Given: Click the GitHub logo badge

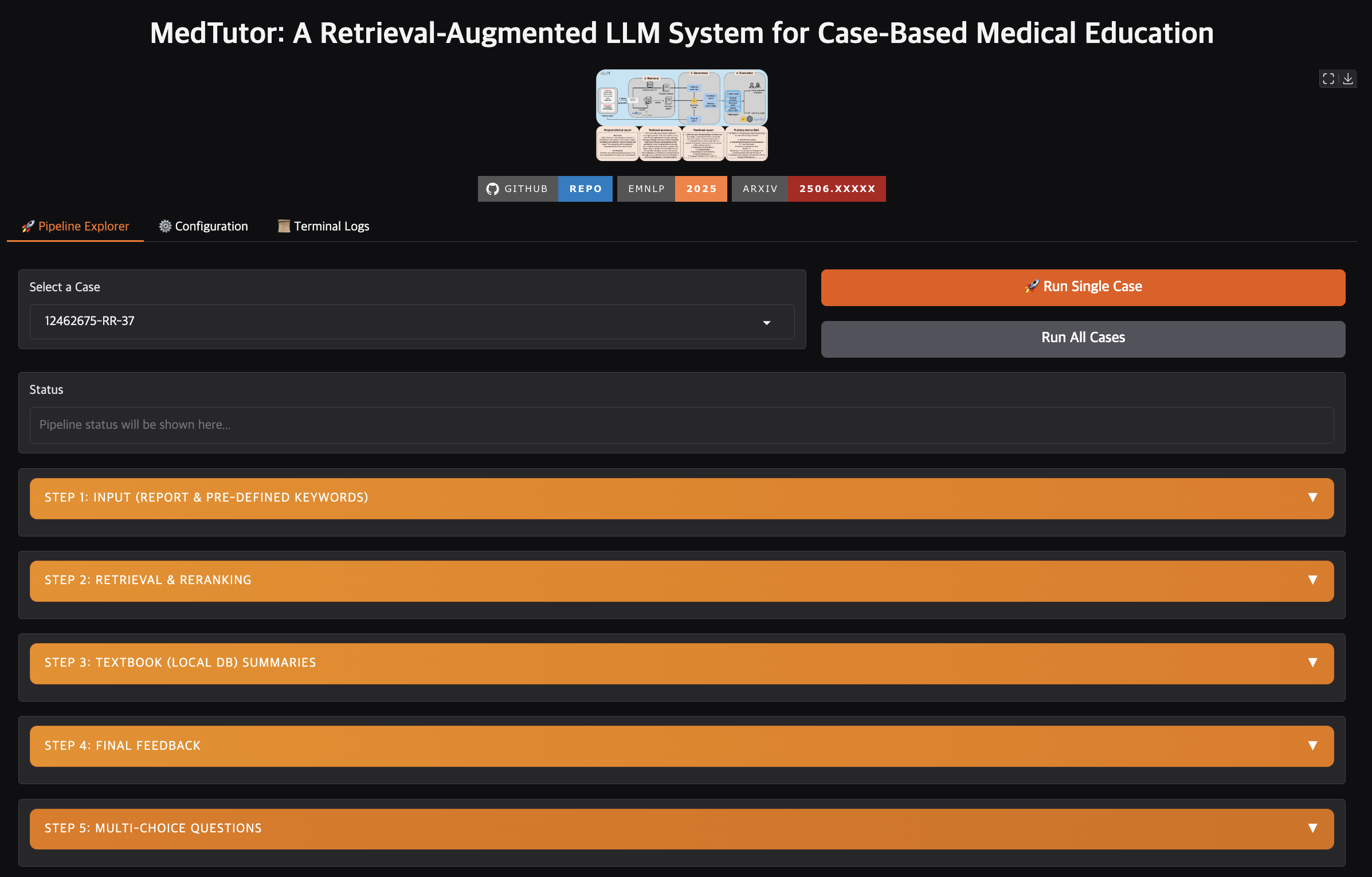Looking at the screenshot, I should [492, 189].
